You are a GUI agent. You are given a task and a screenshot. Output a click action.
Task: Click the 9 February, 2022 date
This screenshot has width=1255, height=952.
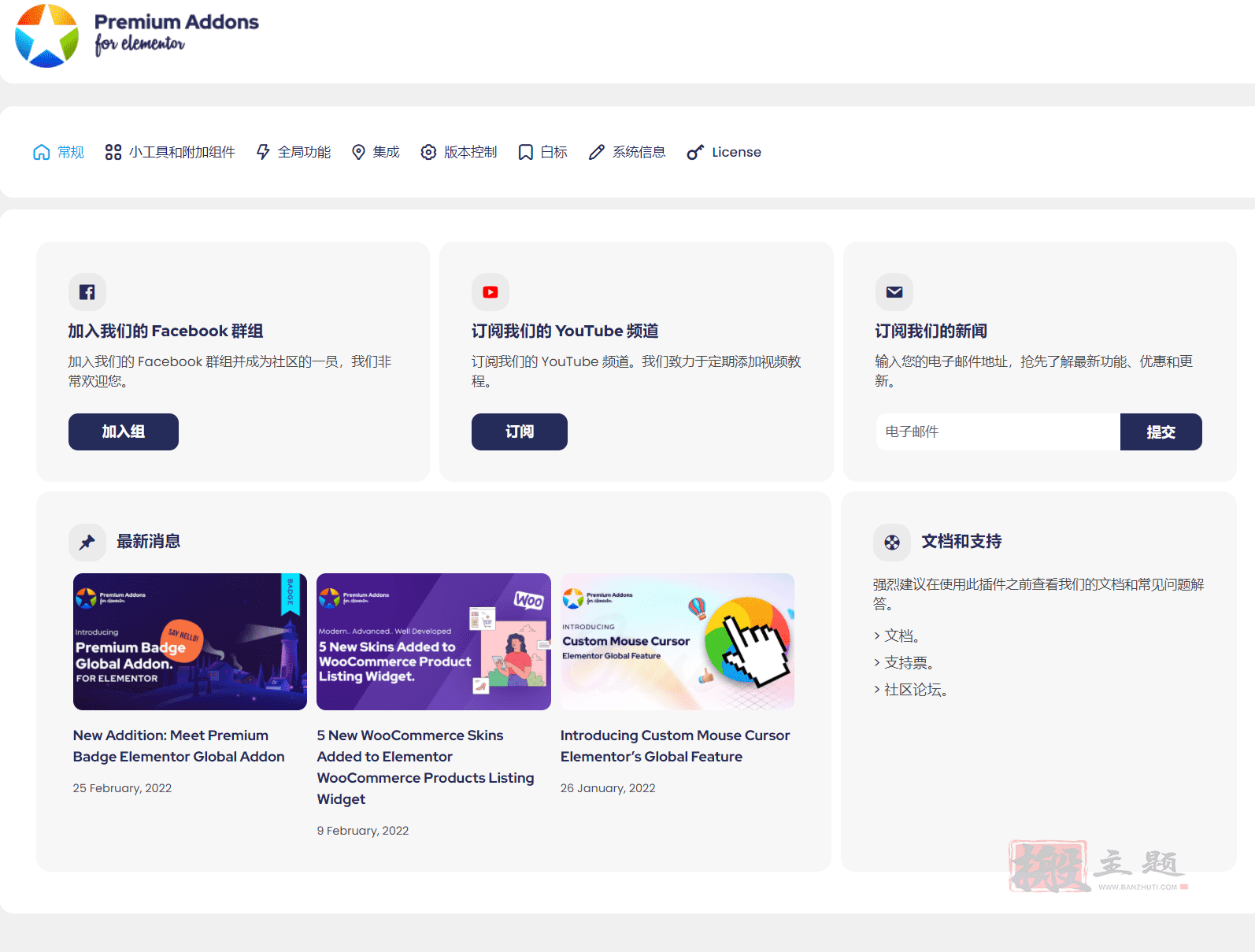click(x=363, y=831)
